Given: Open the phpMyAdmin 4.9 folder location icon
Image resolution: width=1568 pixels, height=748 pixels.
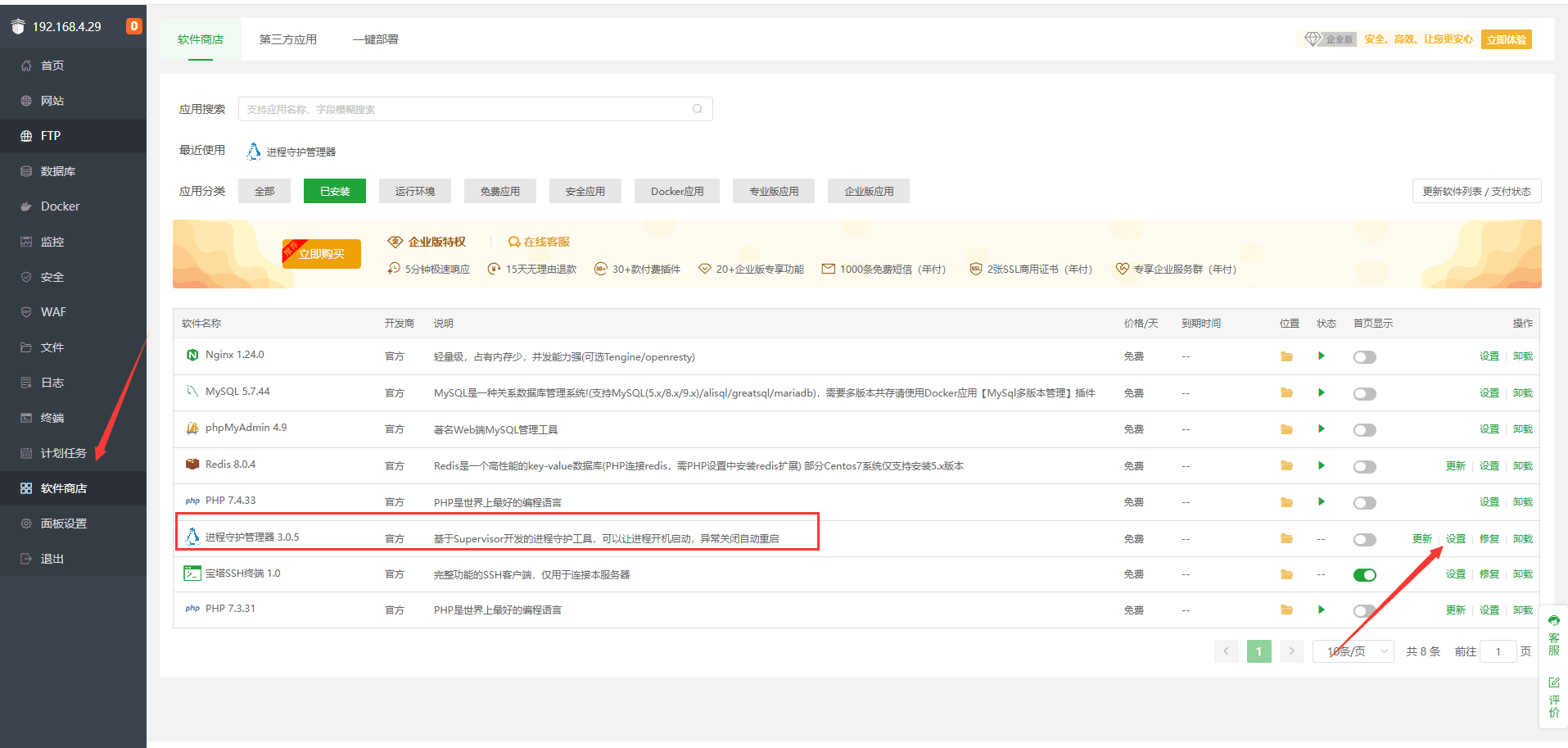Looking at the screenshot, I should tap(1286, 429).
